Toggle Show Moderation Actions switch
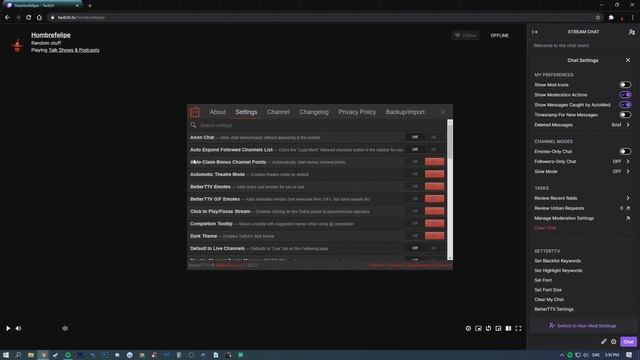Image resolution: width=640 pixels, height=360 pixels. 625,95
